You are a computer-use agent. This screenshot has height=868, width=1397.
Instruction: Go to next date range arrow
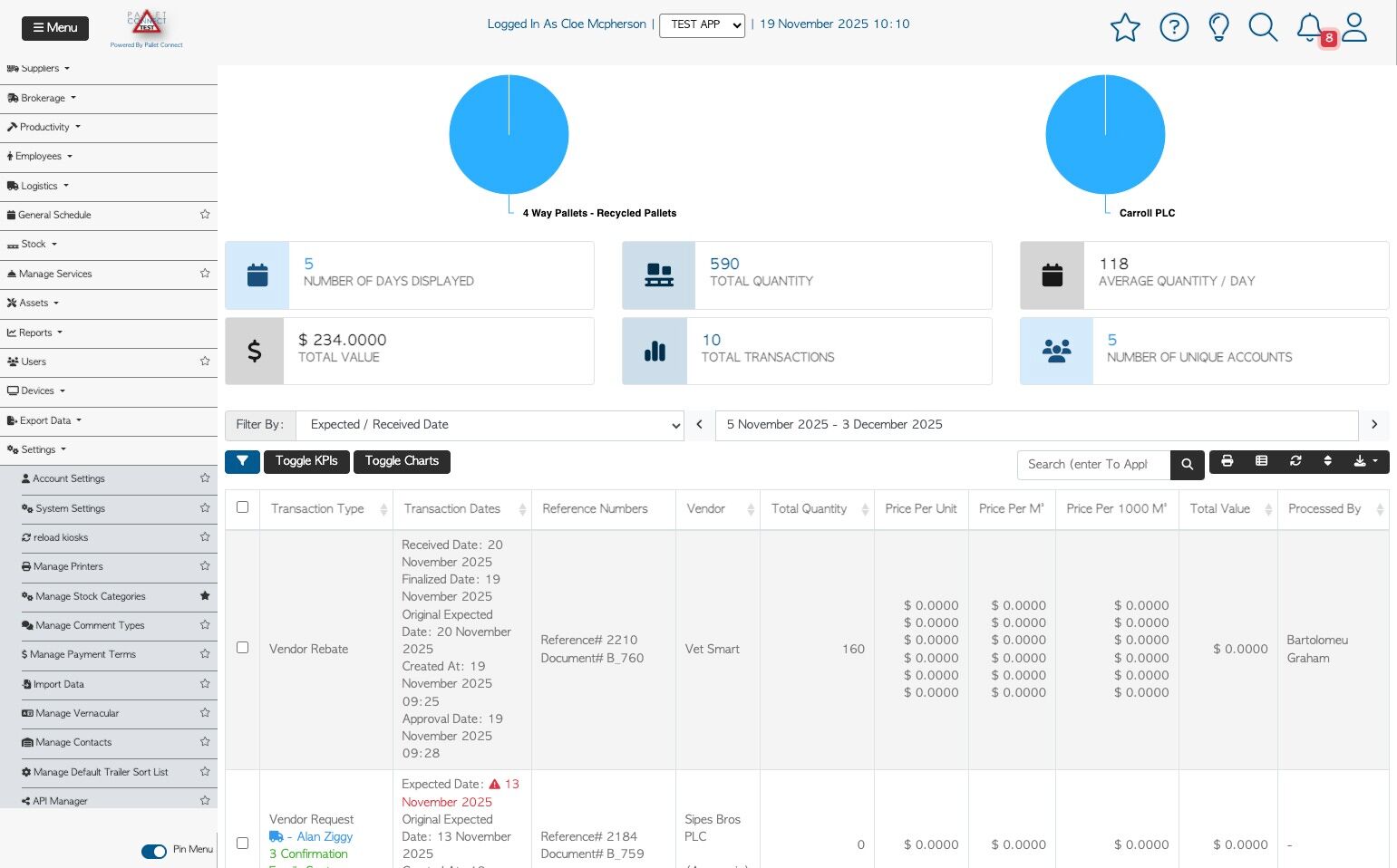tap(1374, 425)
